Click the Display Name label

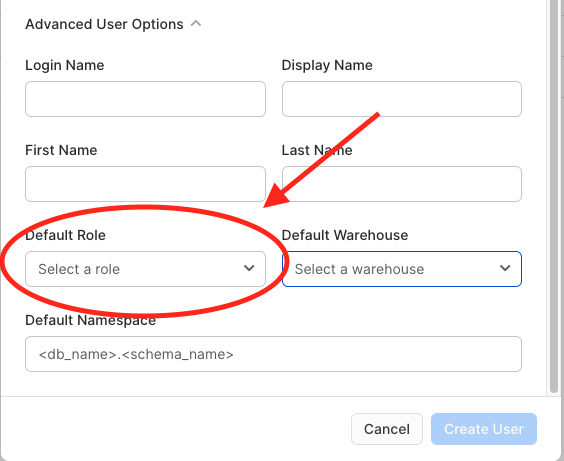pyautogui.click(x=327, y=65)
